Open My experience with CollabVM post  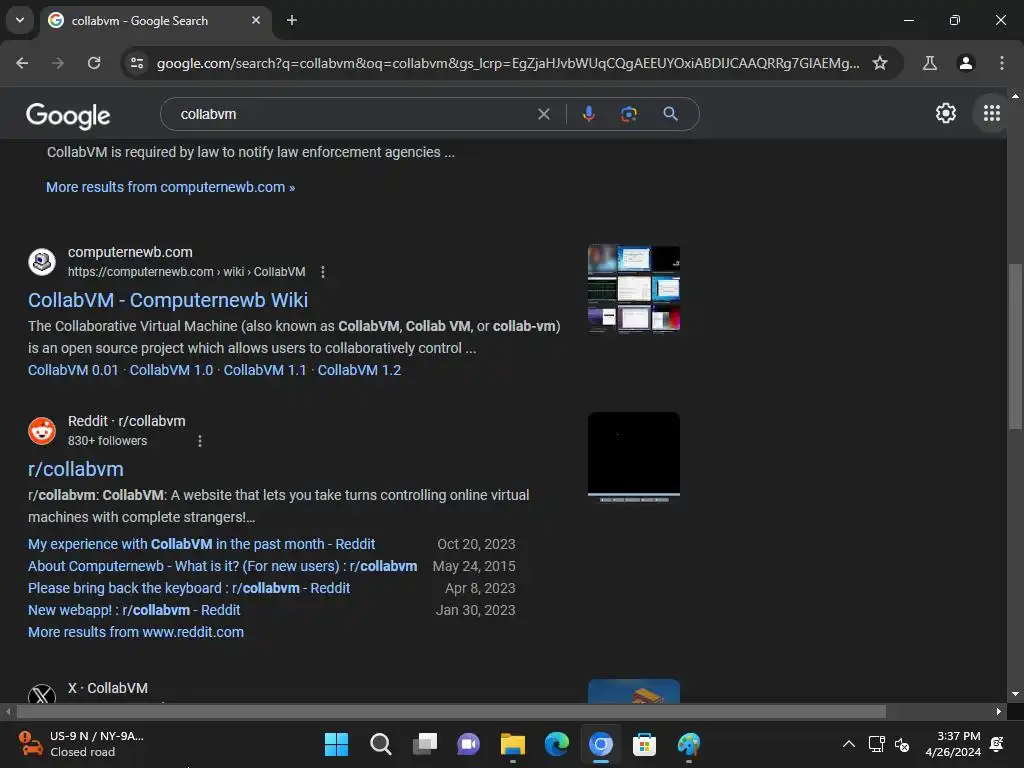202,544
